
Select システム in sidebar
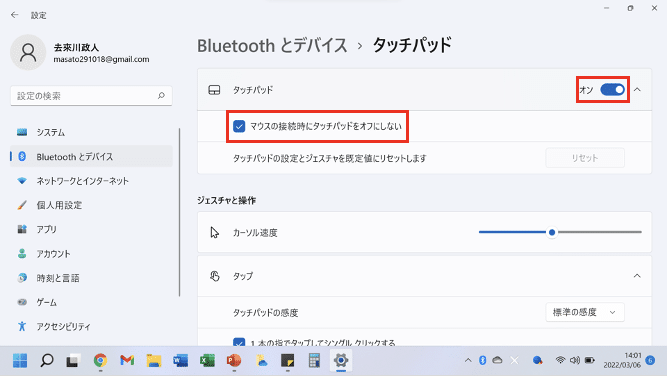coord(91,132)
